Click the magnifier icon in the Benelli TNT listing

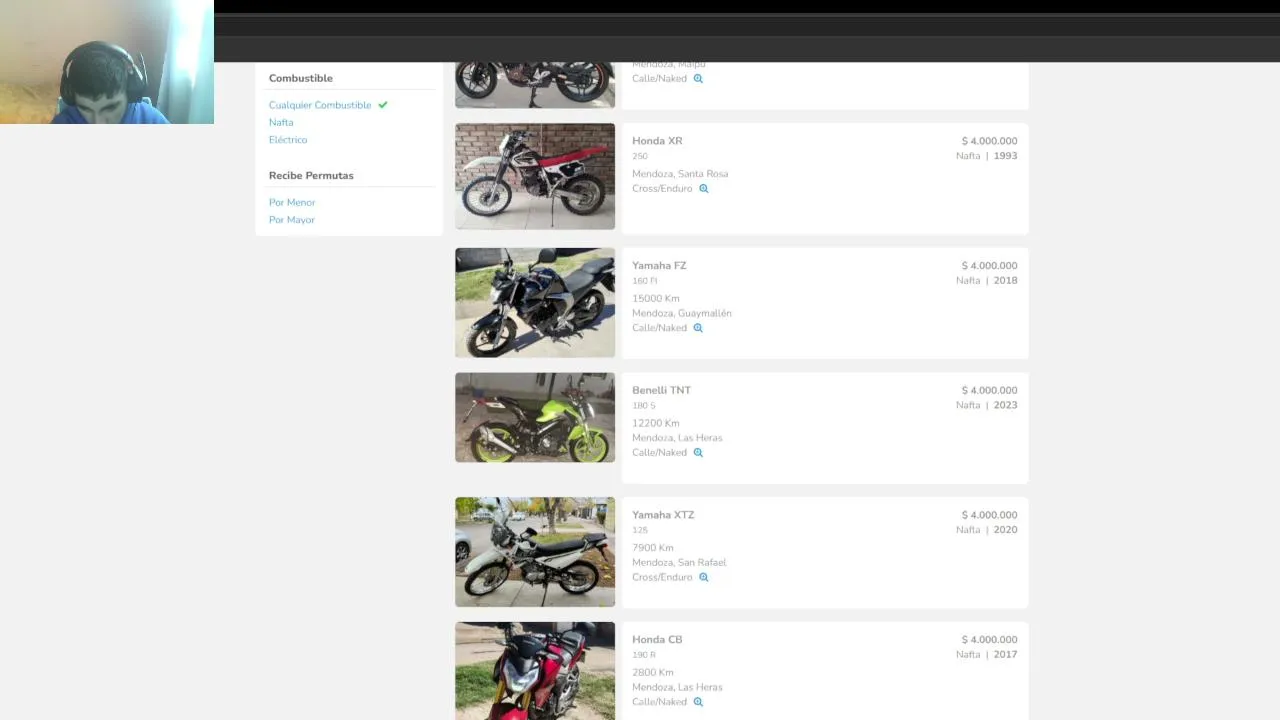(x=698, y=453)
